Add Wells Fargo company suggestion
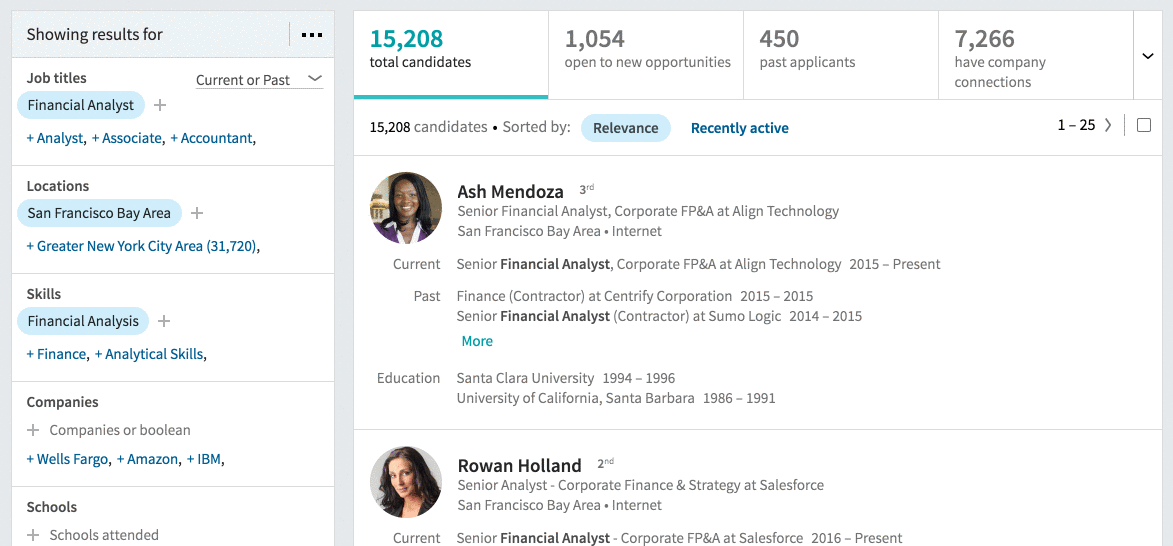 pyautogui.click(x=68, y=459)
